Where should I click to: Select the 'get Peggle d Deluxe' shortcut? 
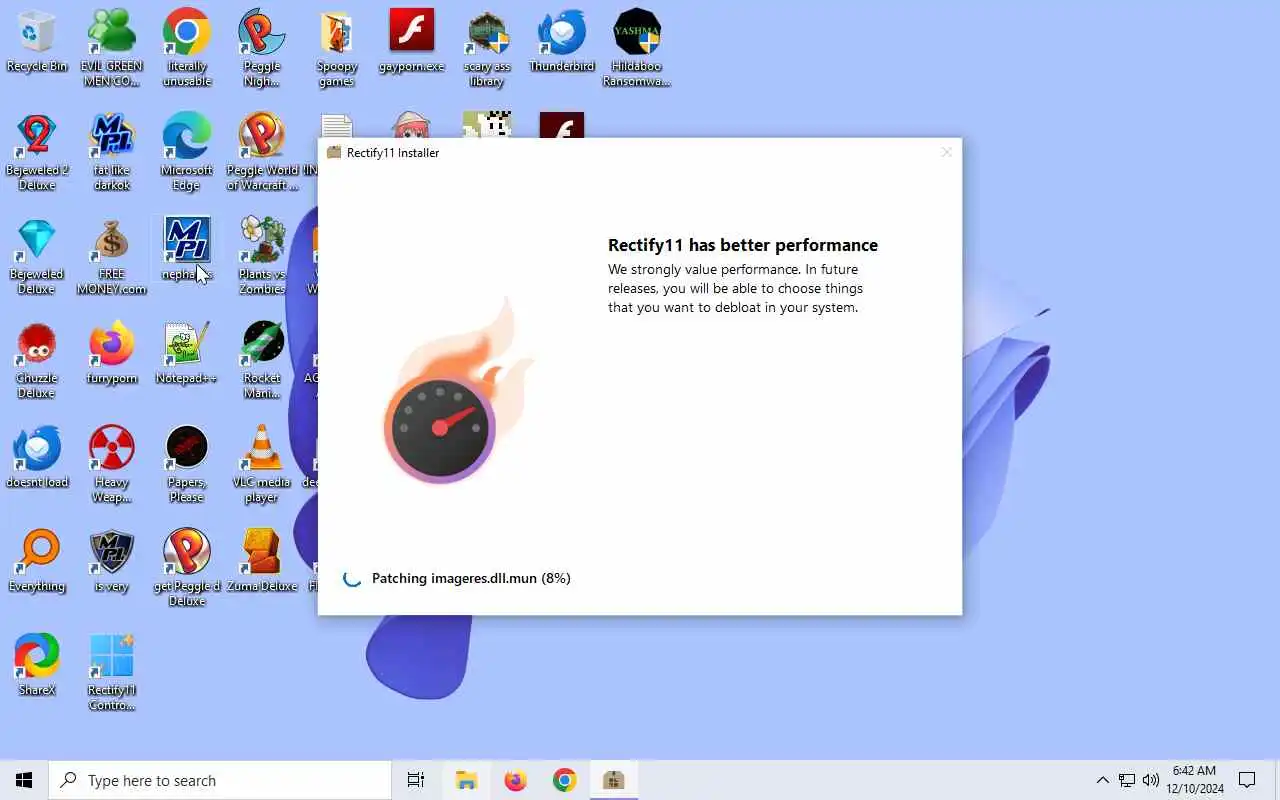pos(187,568)
